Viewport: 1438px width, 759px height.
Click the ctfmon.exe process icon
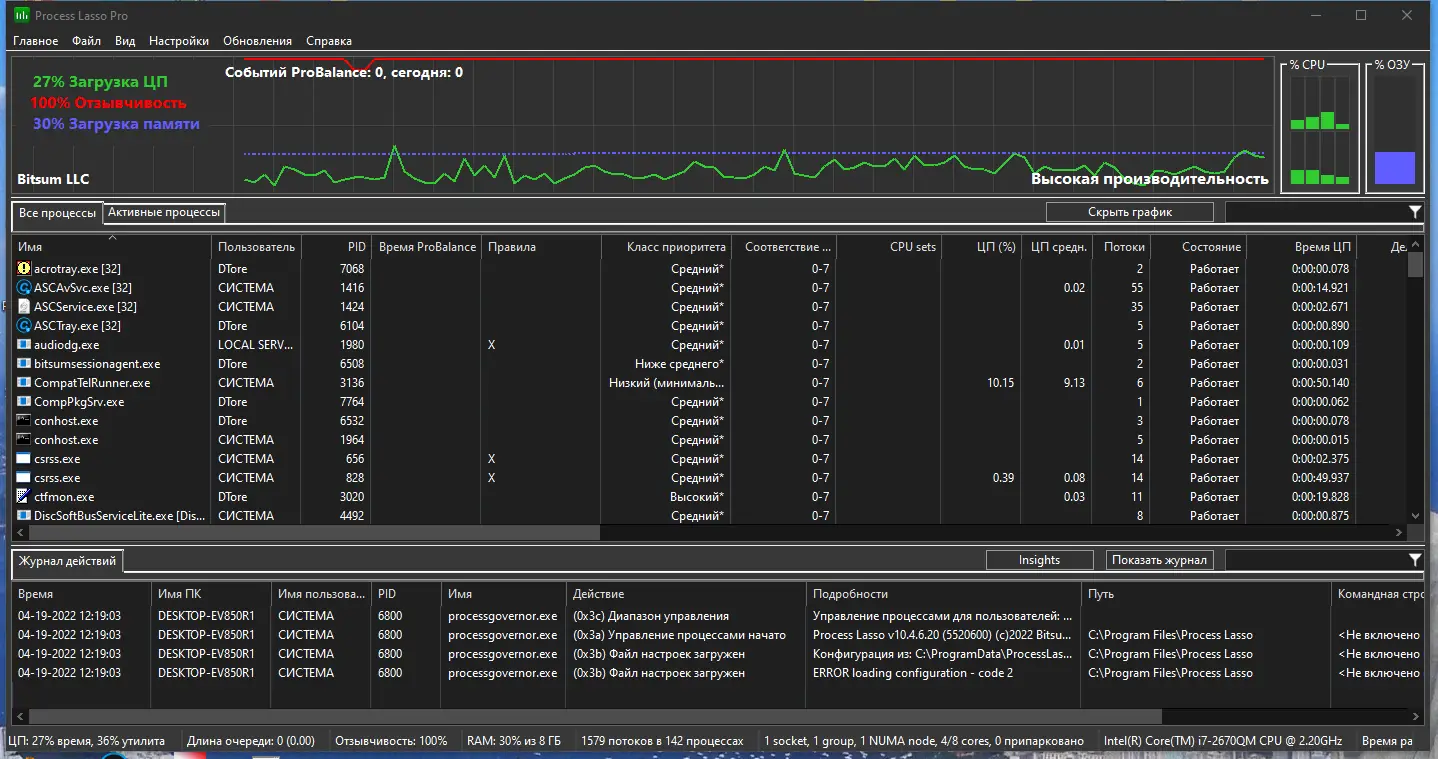pos(24,497)
